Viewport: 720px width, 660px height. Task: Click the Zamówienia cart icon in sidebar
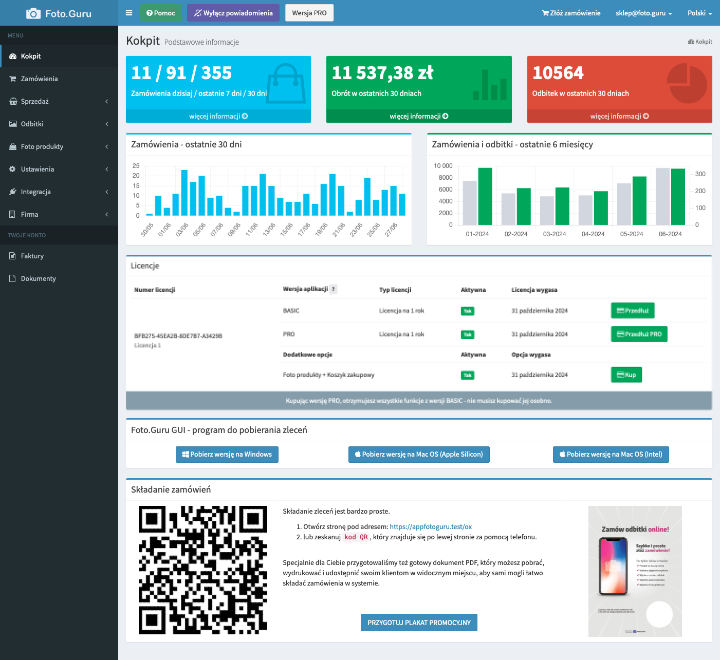[12, 79]
